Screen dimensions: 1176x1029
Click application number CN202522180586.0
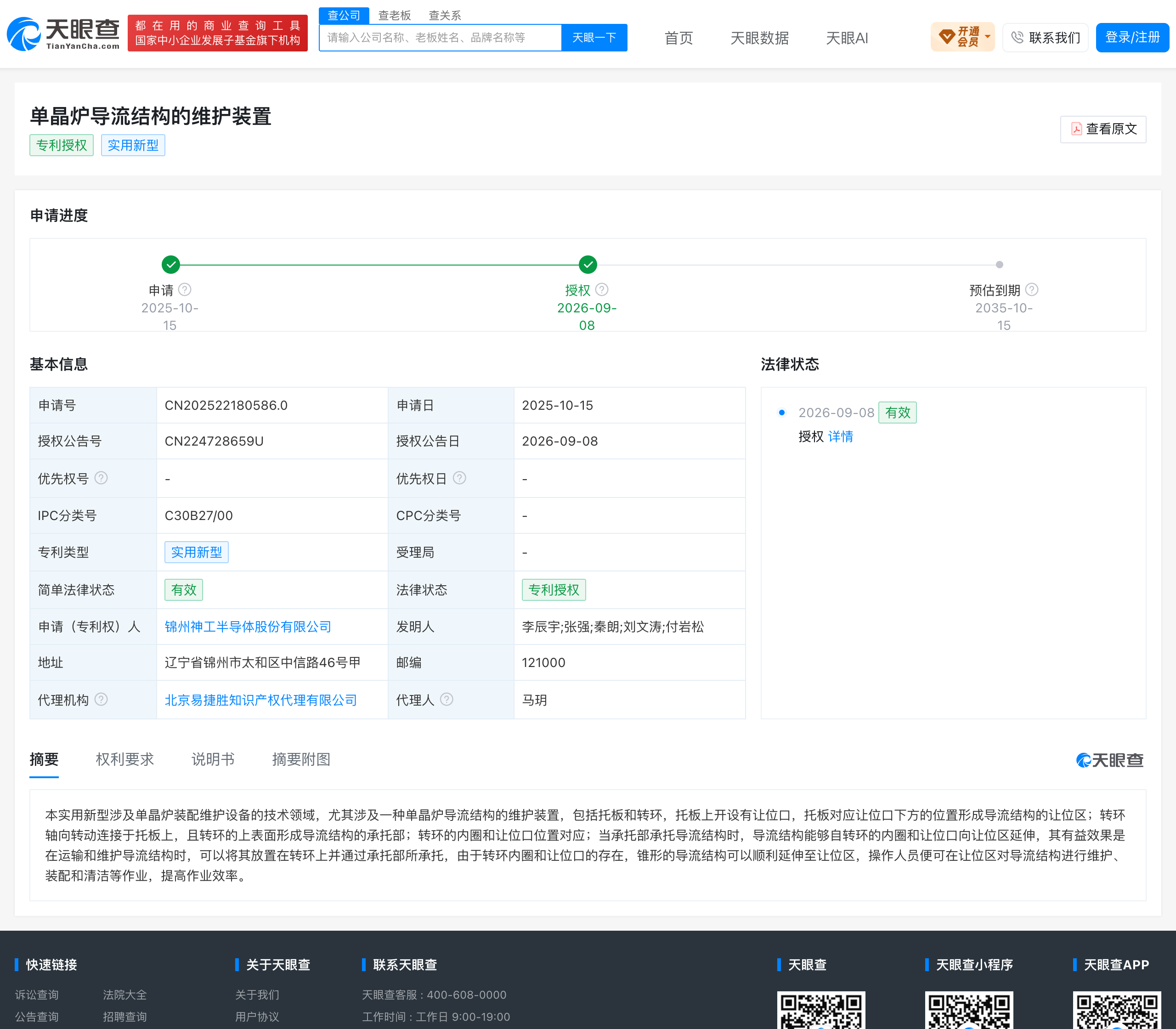226,405
